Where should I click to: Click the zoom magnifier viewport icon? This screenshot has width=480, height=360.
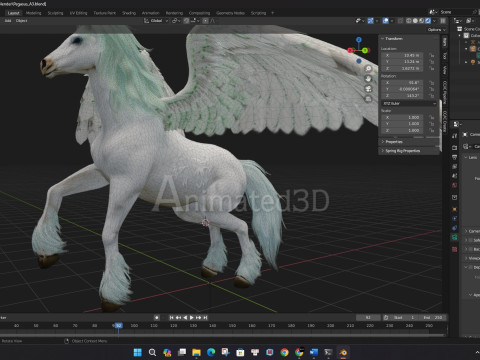[368, 69]
